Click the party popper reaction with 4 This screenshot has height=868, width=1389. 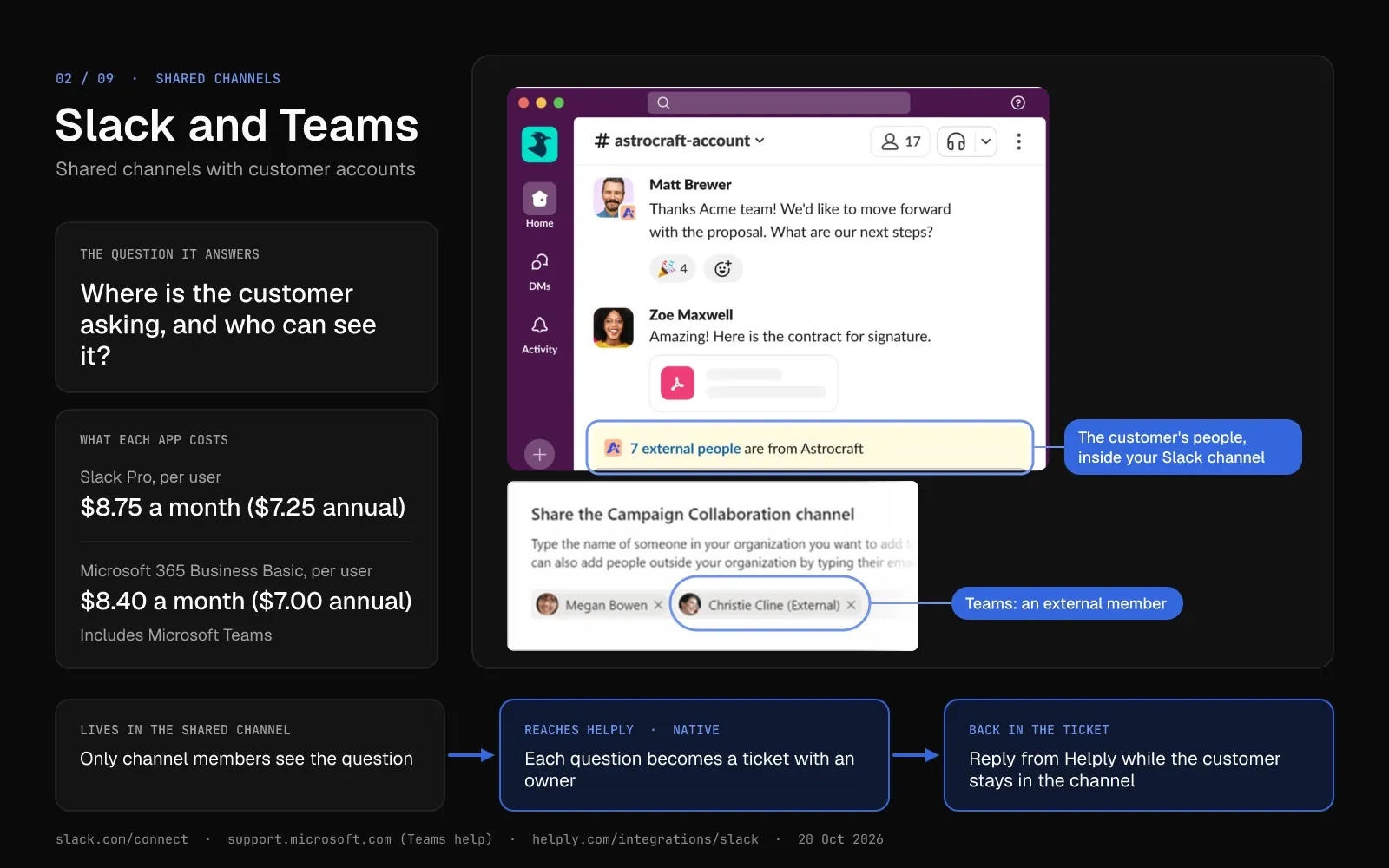672,268
